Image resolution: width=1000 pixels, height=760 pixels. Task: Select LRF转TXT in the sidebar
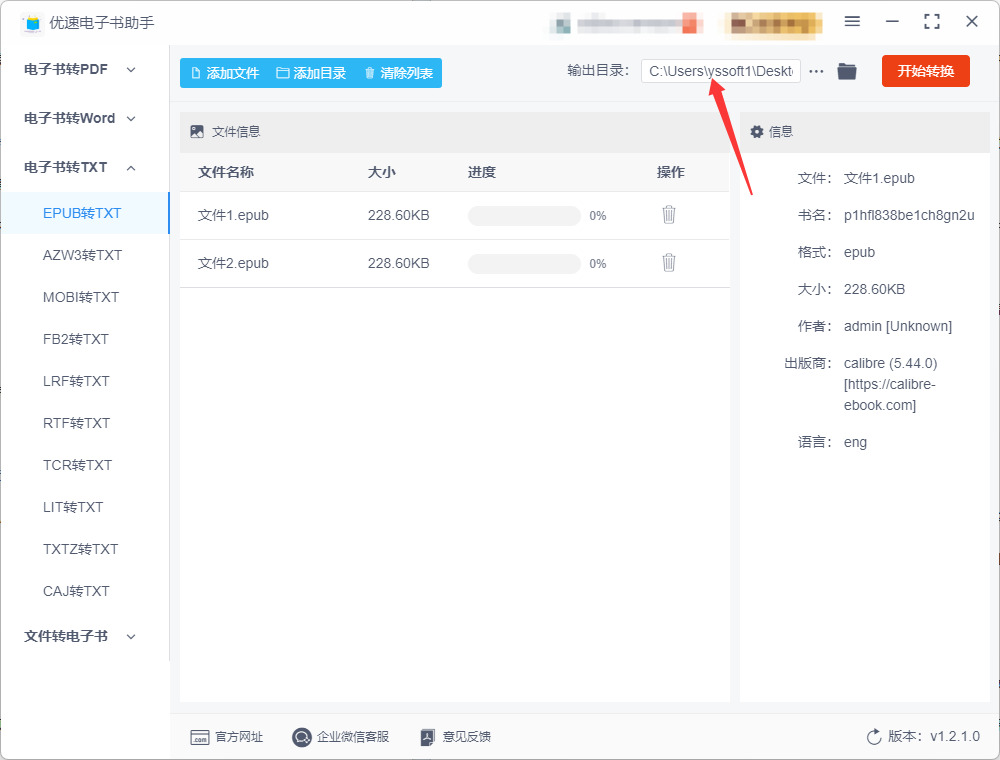[85, 381]
